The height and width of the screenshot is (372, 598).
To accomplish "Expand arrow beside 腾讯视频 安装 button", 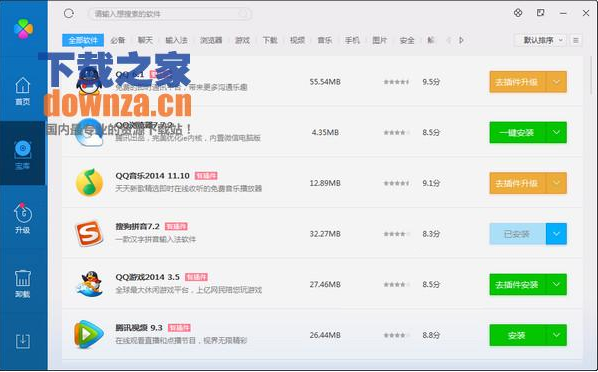I will coord(556,335).
